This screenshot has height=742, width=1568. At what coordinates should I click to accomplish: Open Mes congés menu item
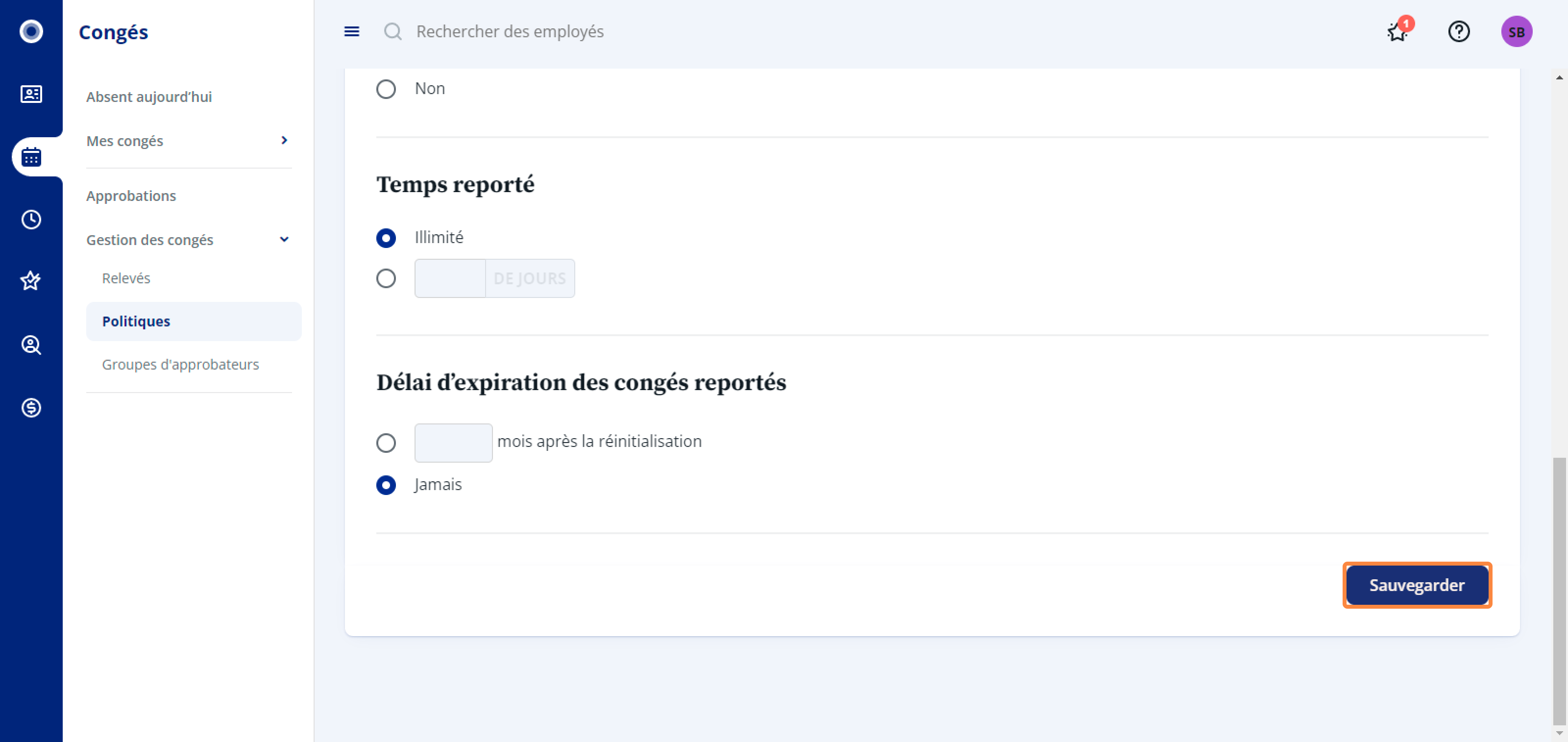(x=125, y=141)
